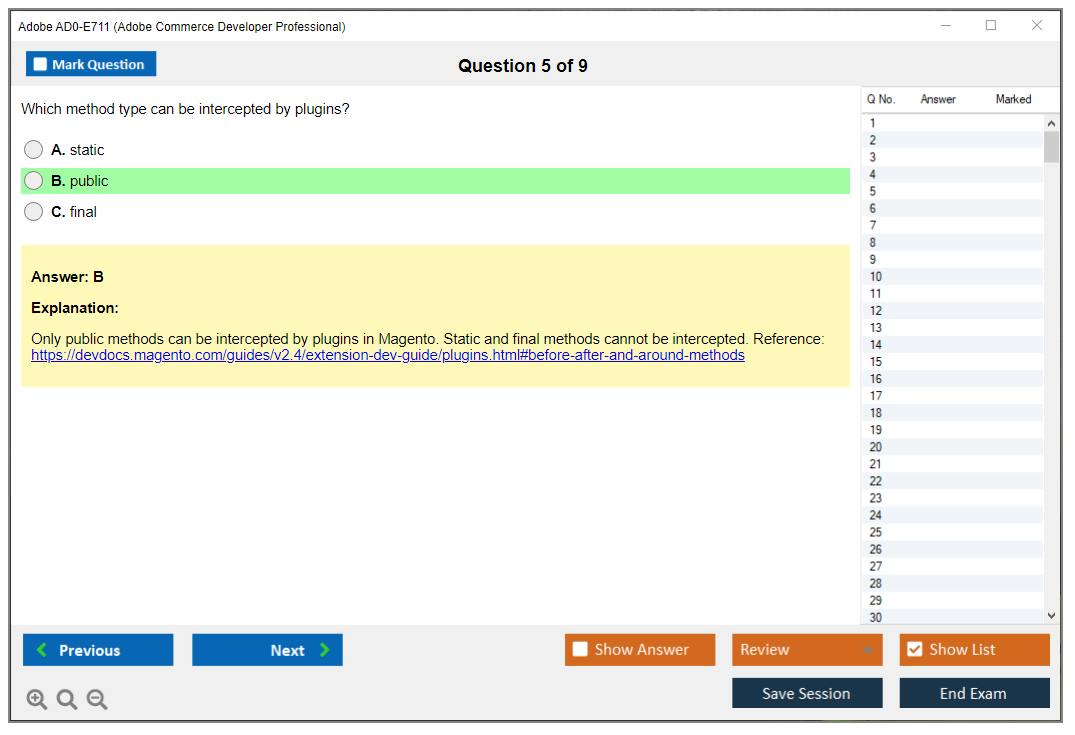
Task: Jump to question 12 in list
Action: [876, 311]
